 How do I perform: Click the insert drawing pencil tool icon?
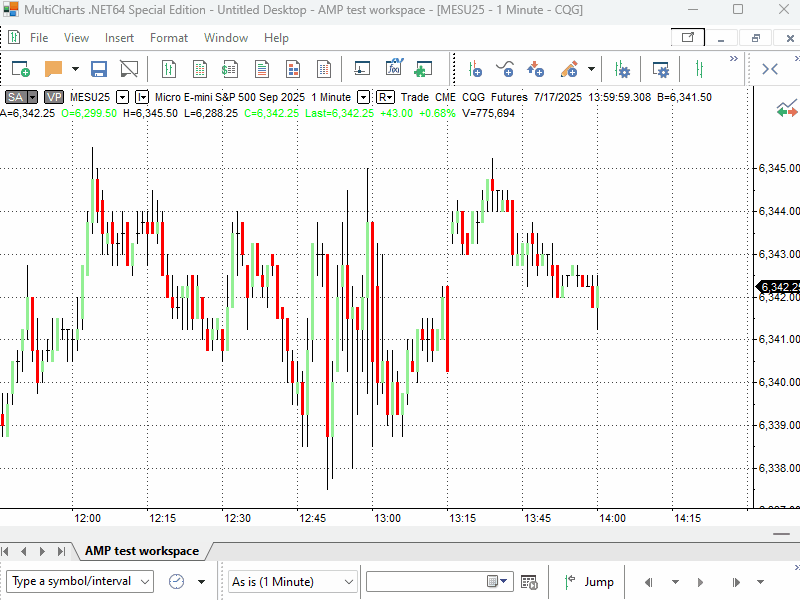click(x=569, y=69)
